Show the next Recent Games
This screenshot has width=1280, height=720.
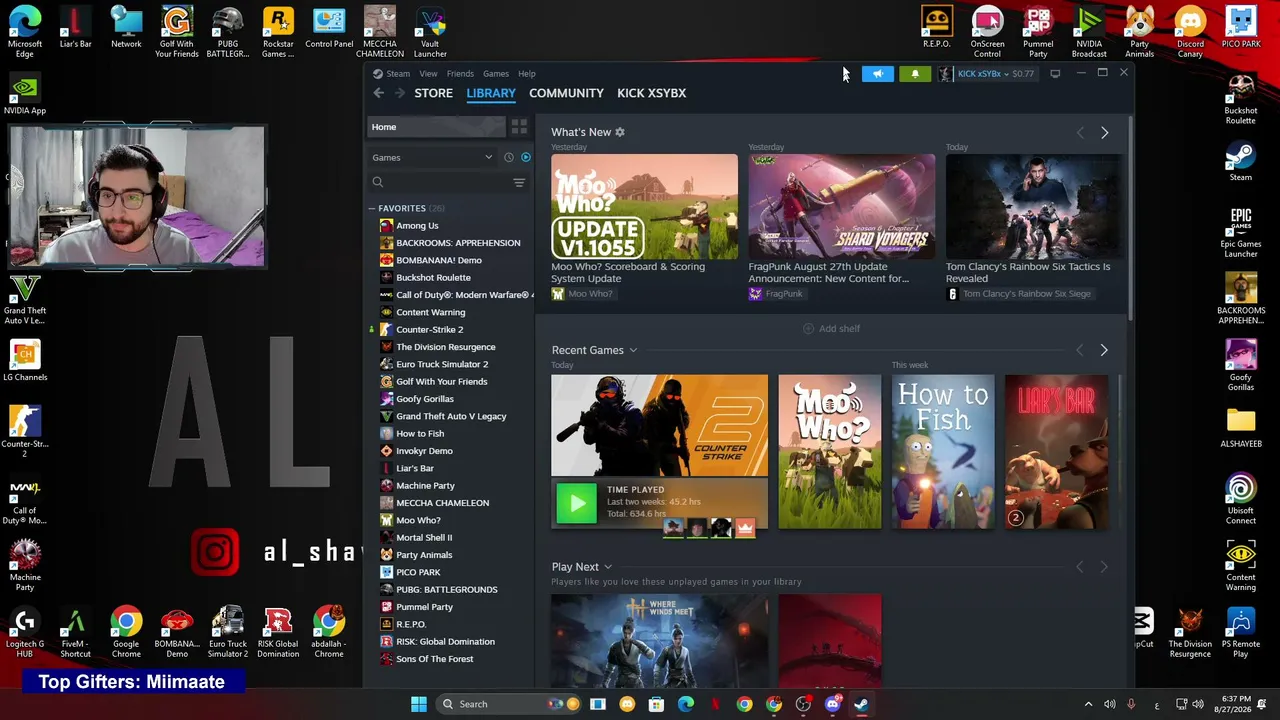pos(1104,350)
